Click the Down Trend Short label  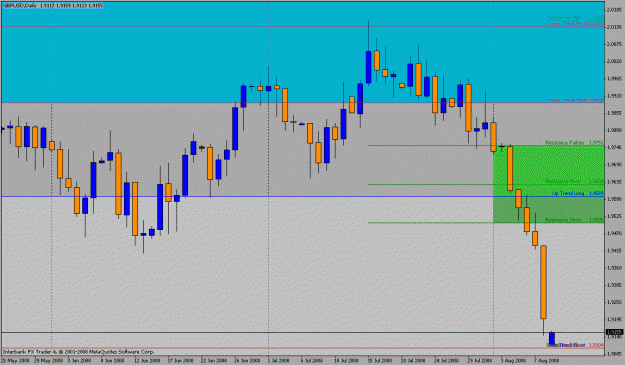(x=575, y=100)
